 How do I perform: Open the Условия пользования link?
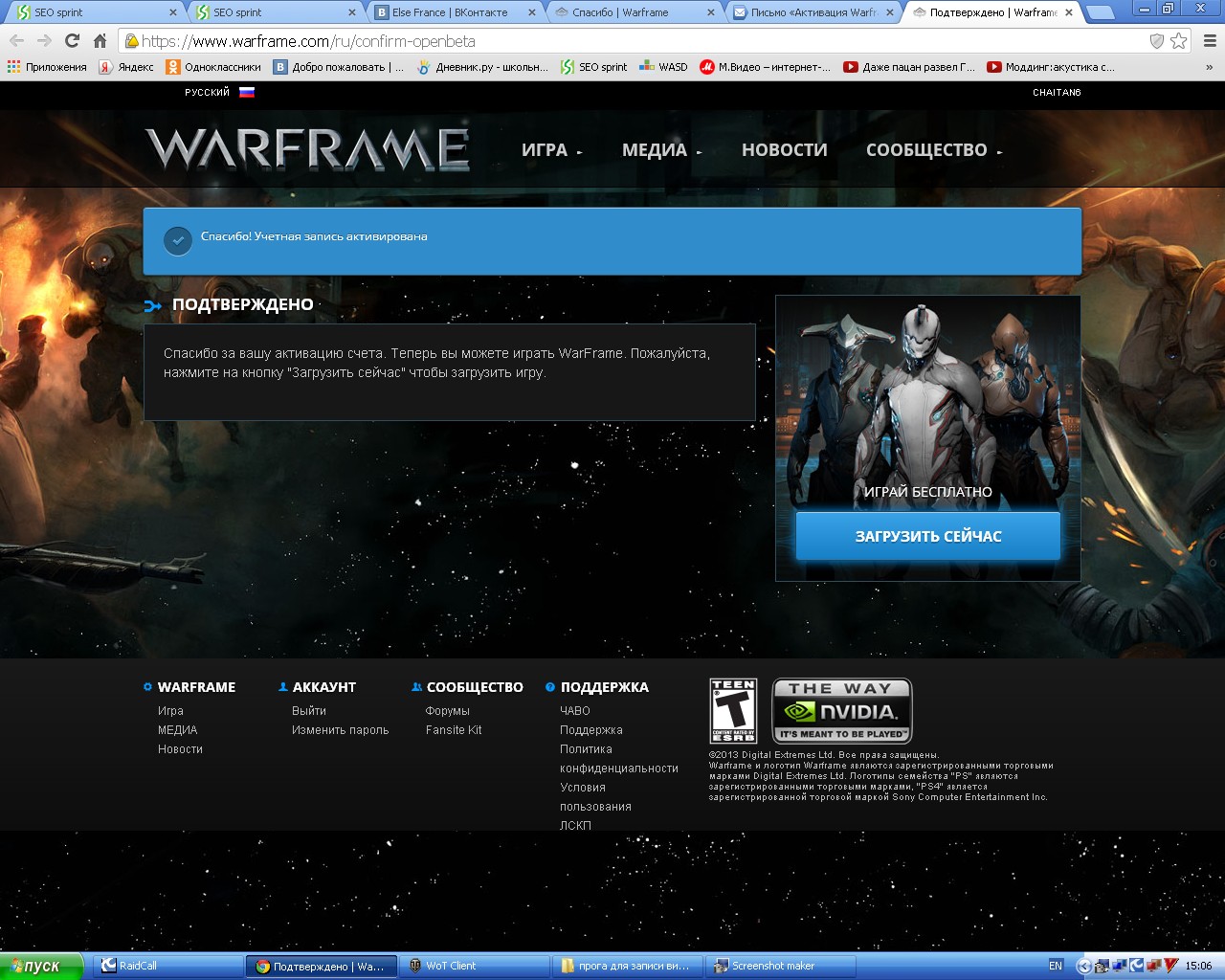(595, 797)
